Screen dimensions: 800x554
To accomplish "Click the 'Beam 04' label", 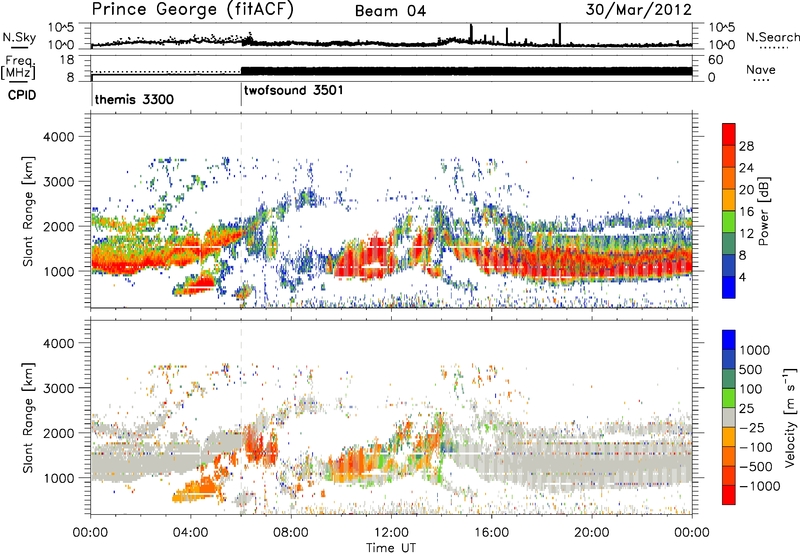I will click(x=390, y=11).
